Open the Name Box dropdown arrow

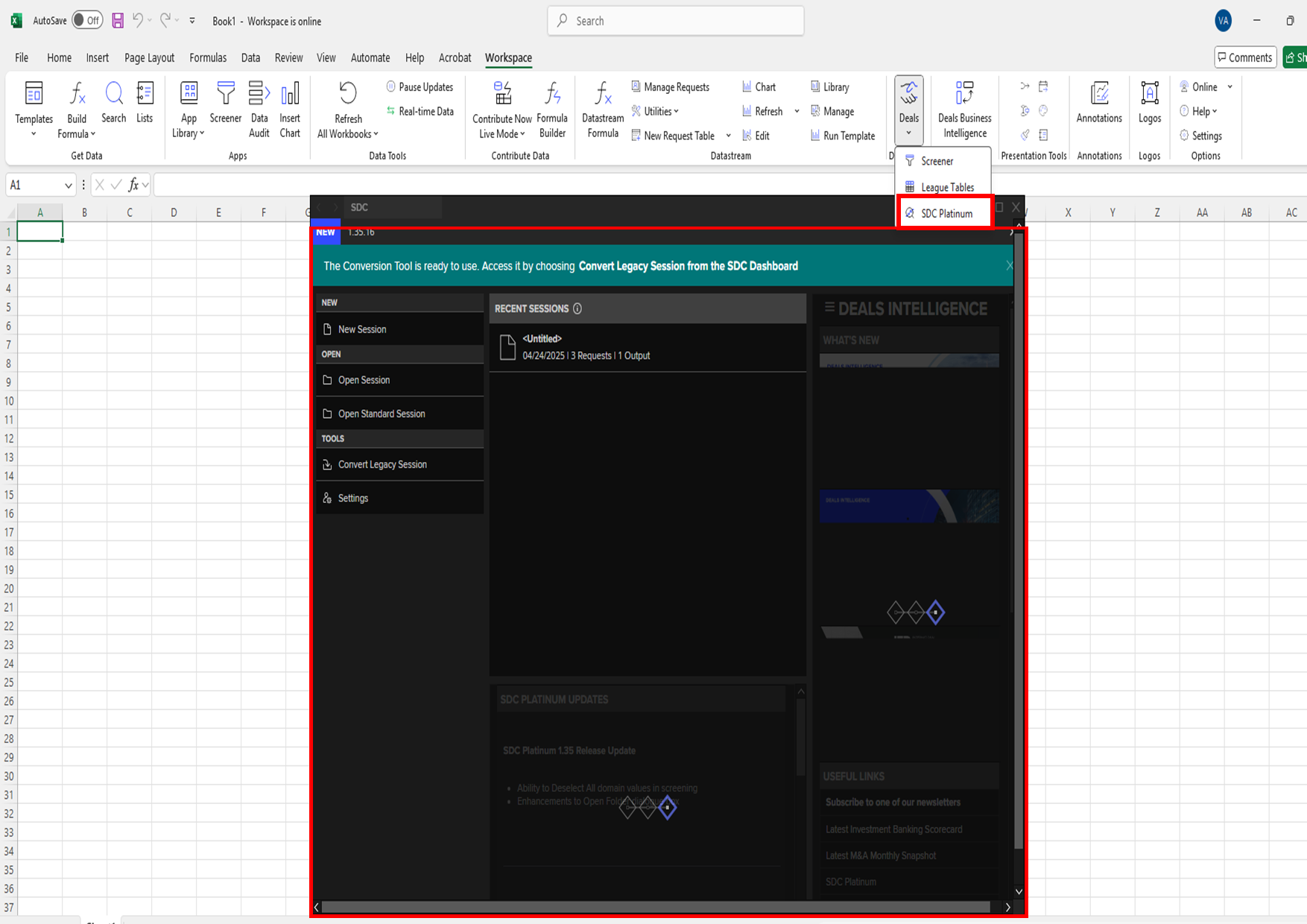(68, 186)
